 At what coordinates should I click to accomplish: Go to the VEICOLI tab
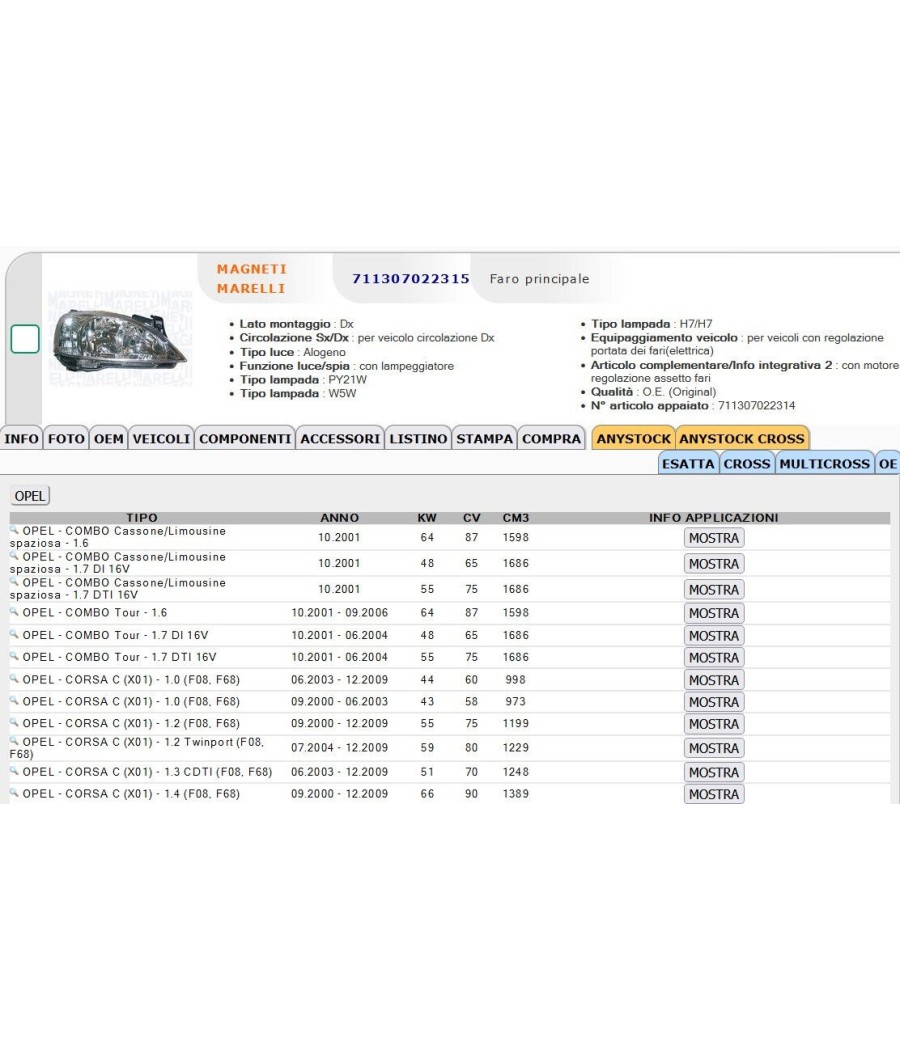pos(161,439)
